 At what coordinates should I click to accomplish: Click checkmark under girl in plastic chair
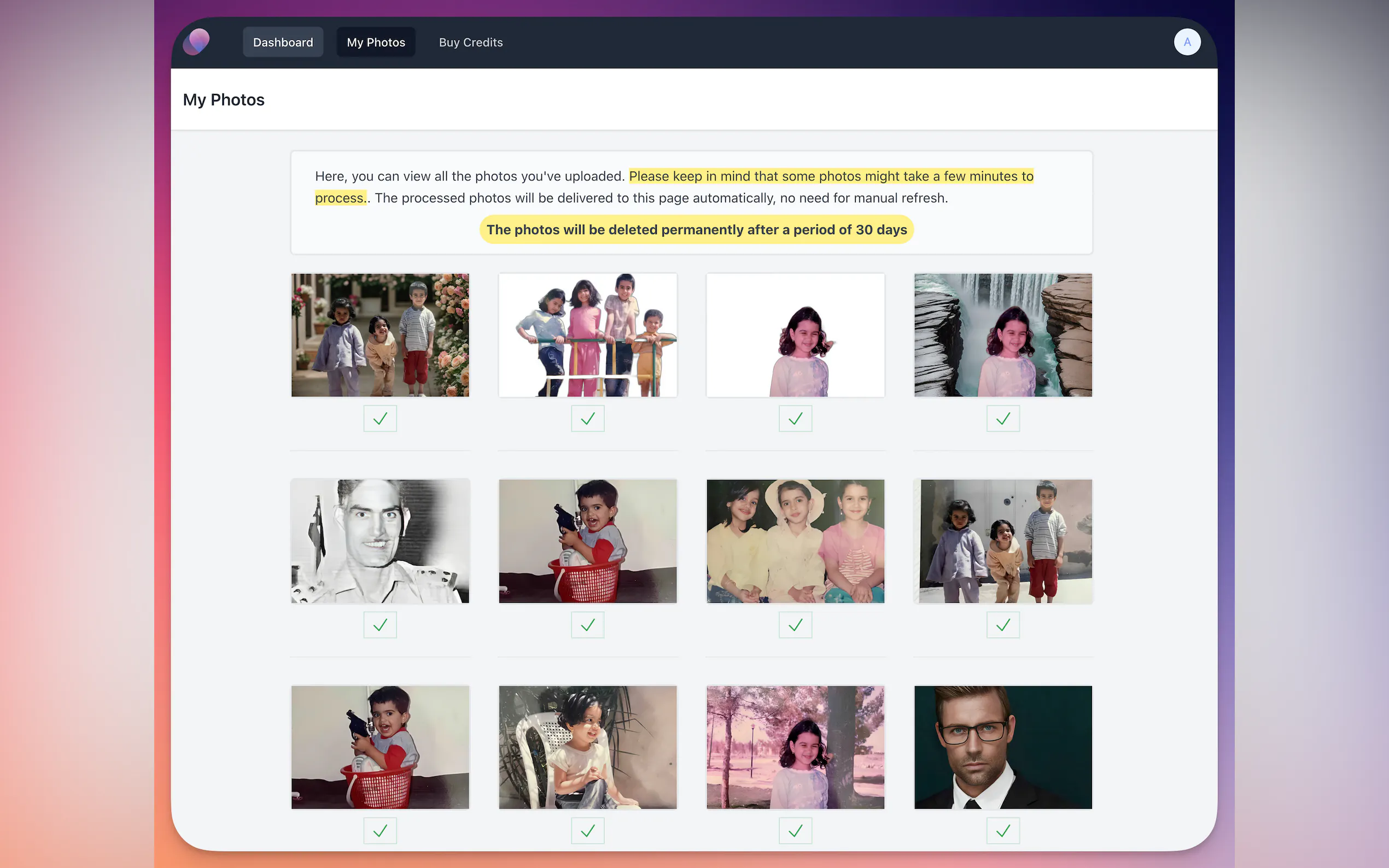[x=587, y=830]
